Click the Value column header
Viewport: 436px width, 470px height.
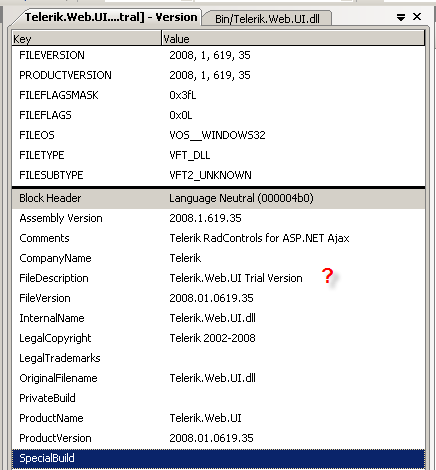pos(293,39)
